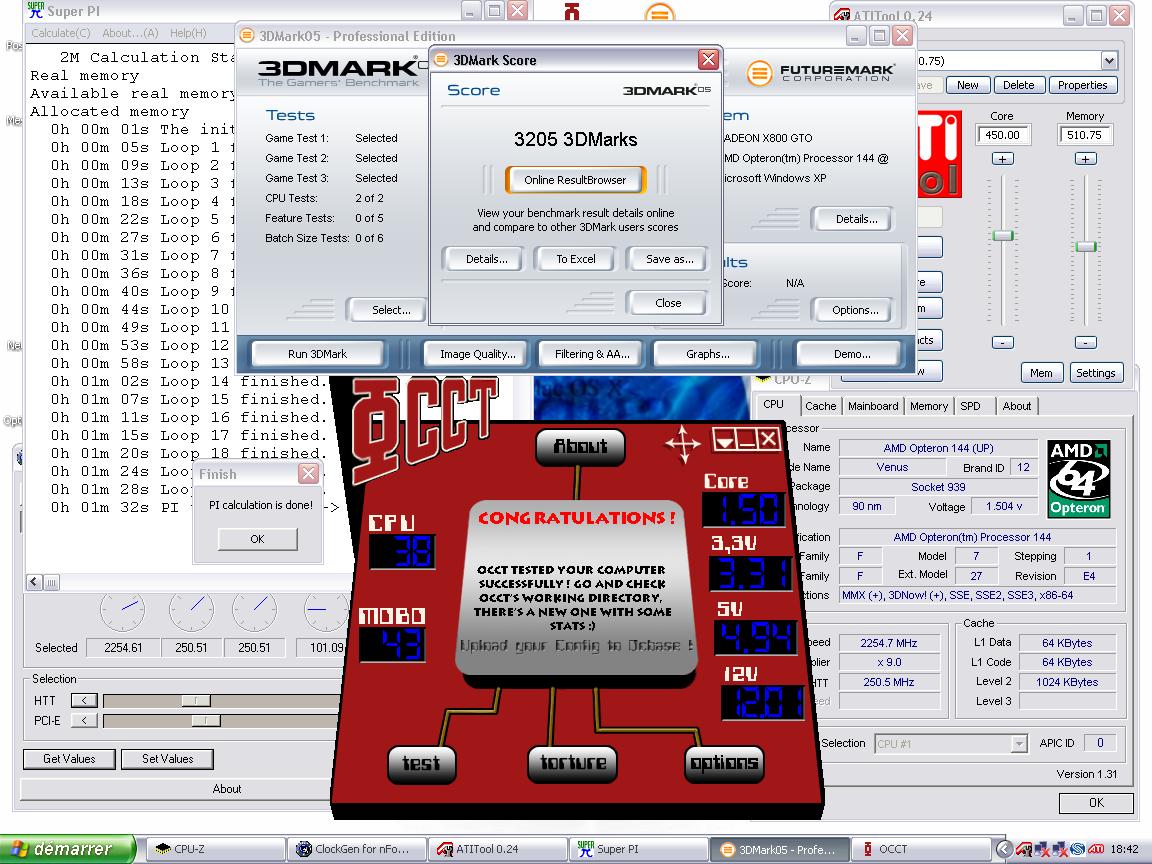Decrease Core clock with the minus button

(x=1003, y=342)
